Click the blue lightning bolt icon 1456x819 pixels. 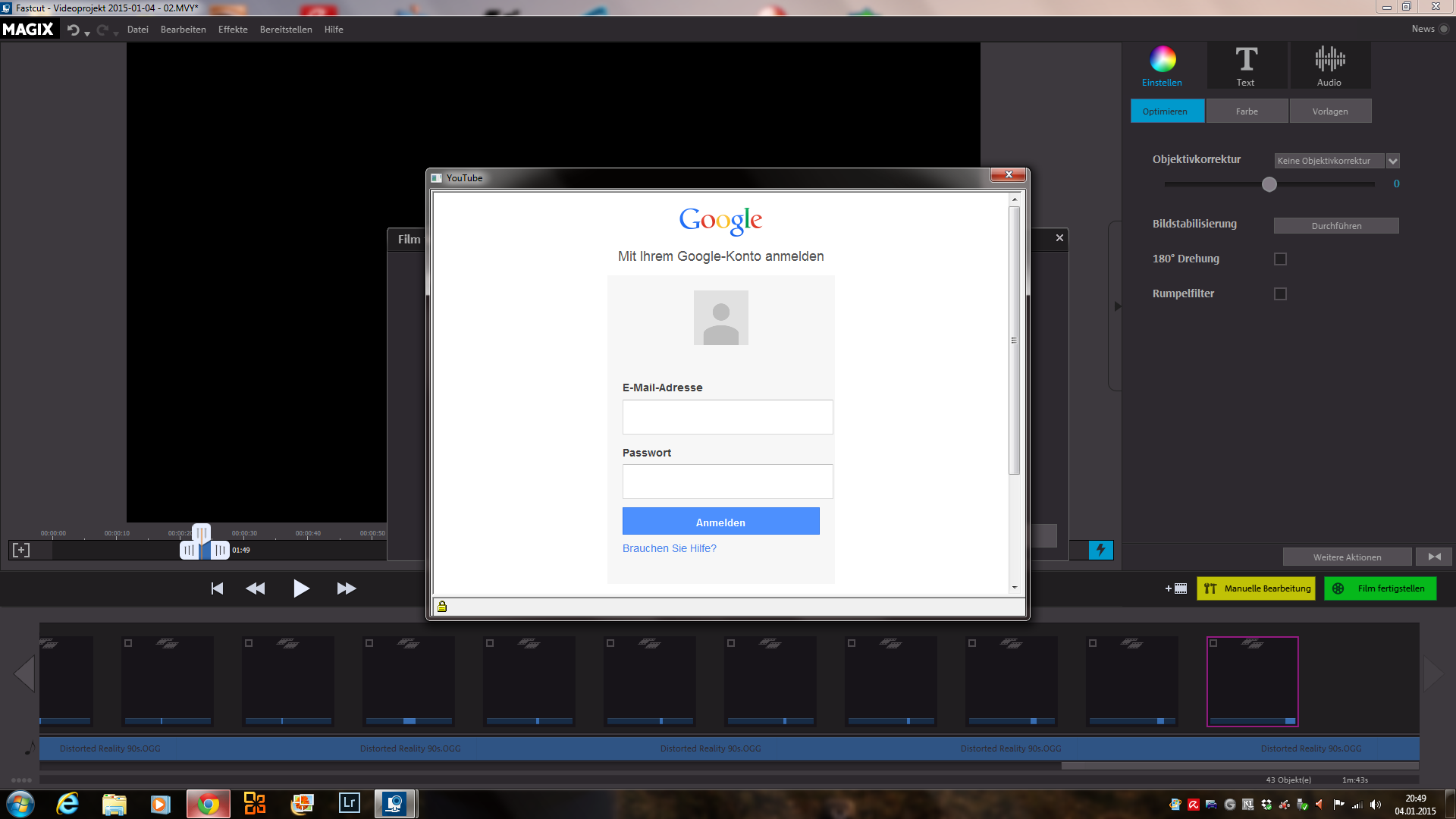pyautogui.click(x=1100, y=550)
